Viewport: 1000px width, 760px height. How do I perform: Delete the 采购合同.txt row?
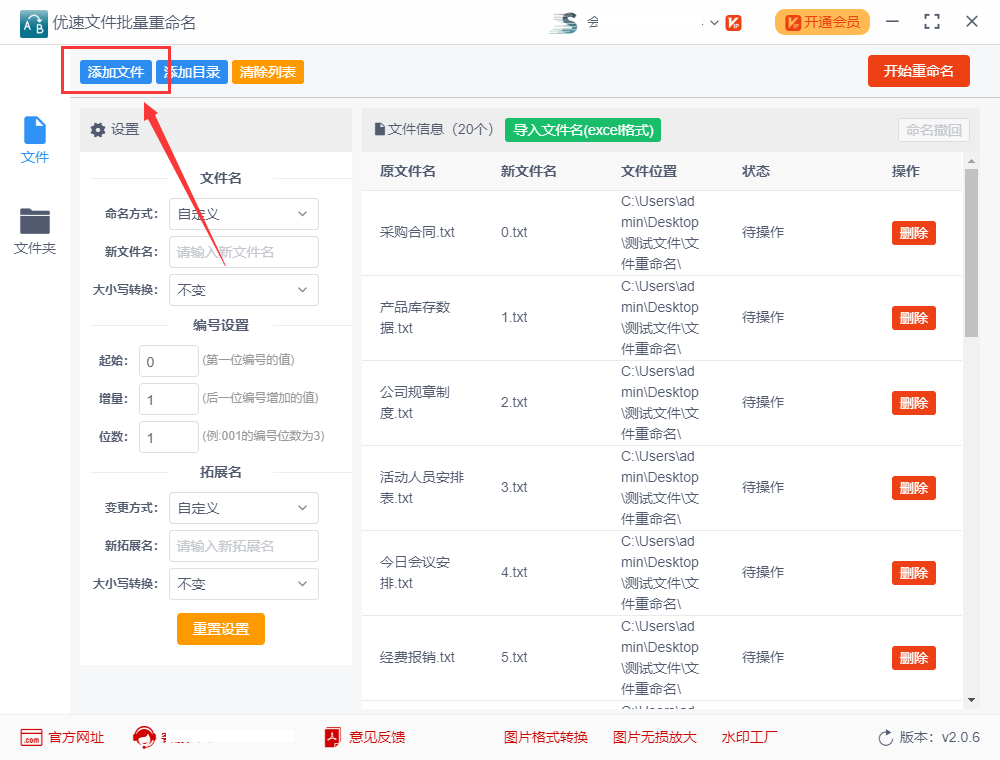click(913, 233)
